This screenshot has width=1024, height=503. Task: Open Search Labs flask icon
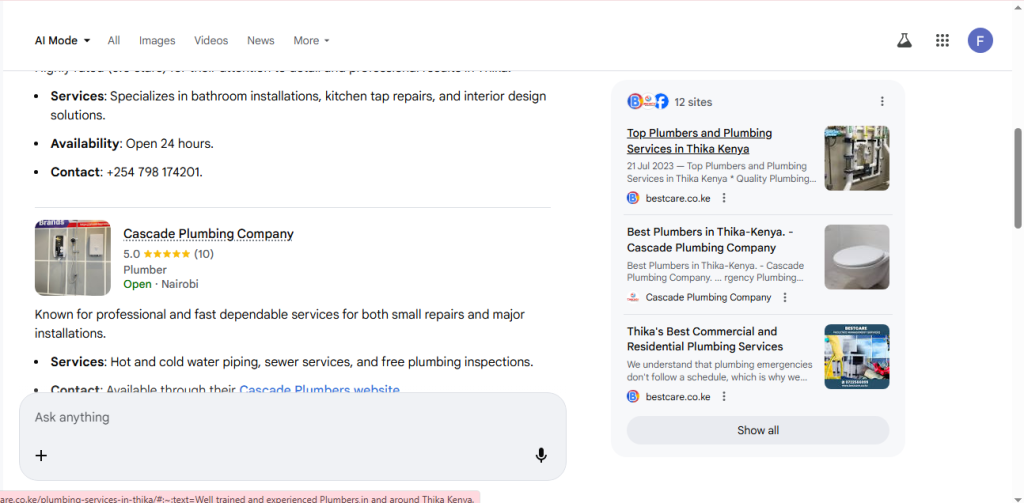(x=904, y=41)
